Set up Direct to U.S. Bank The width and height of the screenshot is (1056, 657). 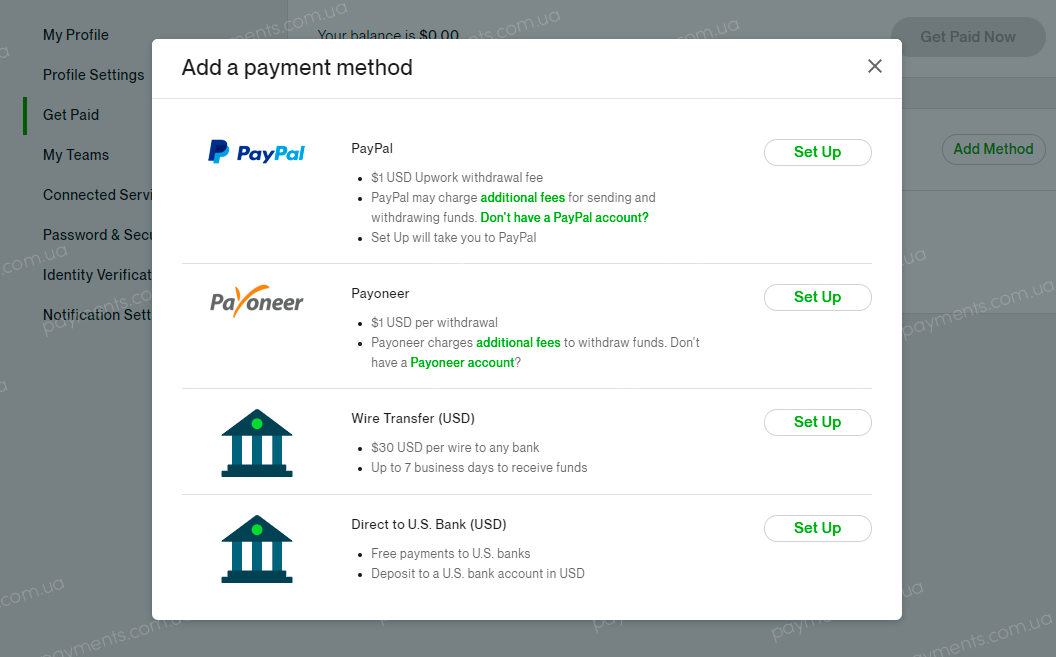817,528
